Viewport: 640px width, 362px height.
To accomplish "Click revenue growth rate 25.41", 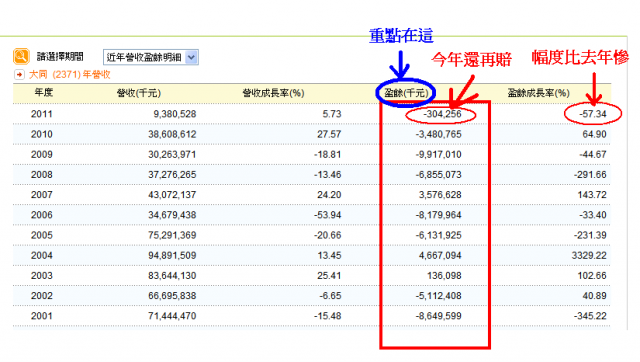I will tap(329, 276).
